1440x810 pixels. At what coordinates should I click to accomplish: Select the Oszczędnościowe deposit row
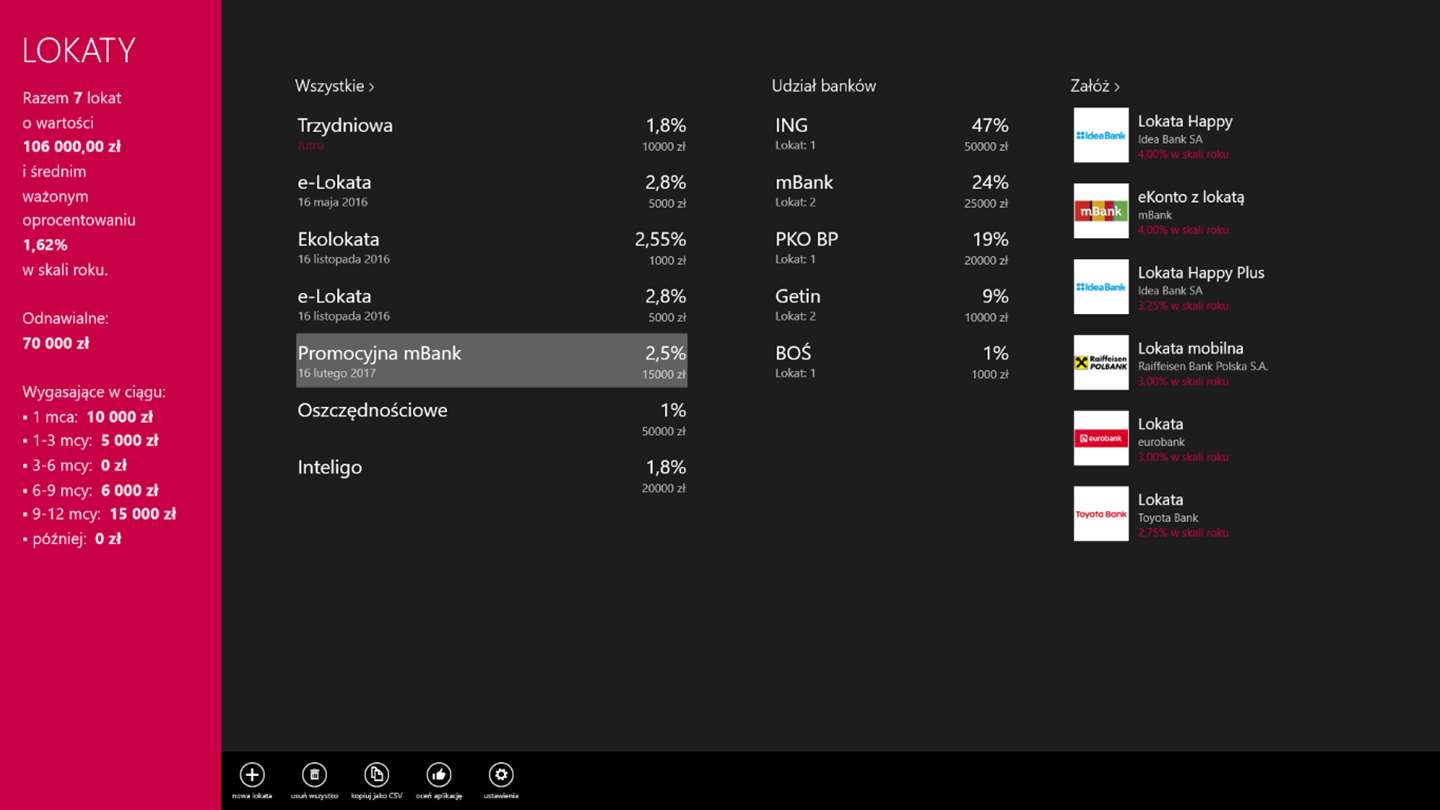tap(491, 418)
